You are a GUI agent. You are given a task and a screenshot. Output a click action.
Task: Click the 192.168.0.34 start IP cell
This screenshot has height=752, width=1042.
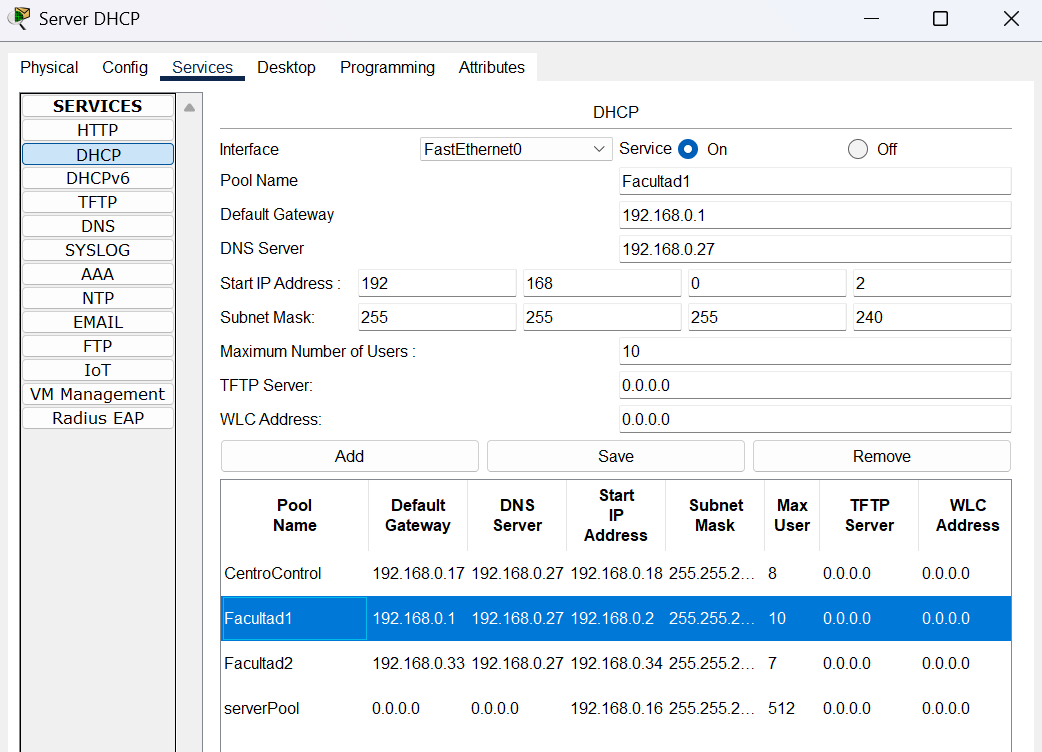tap(616, 663)
